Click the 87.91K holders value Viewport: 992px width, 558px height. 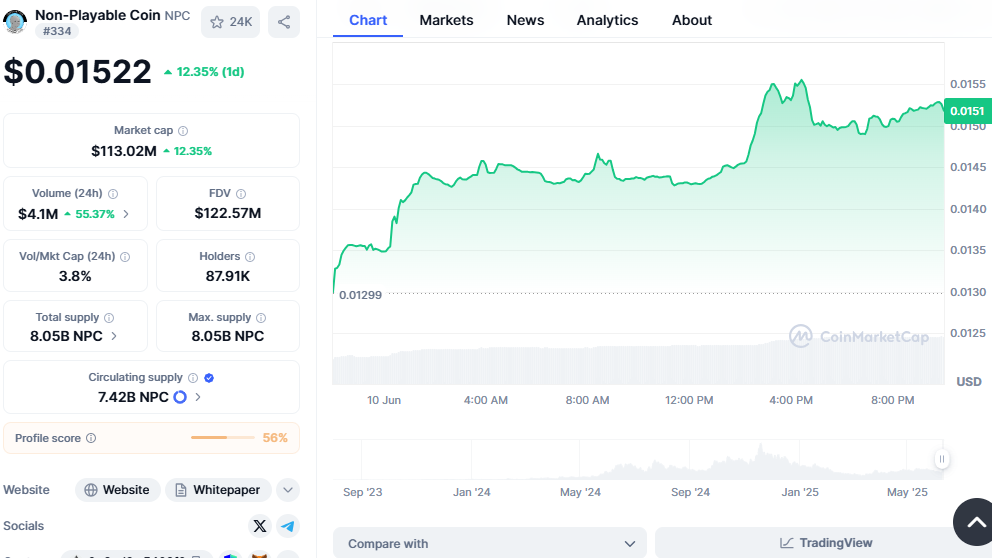click(228, 276)
